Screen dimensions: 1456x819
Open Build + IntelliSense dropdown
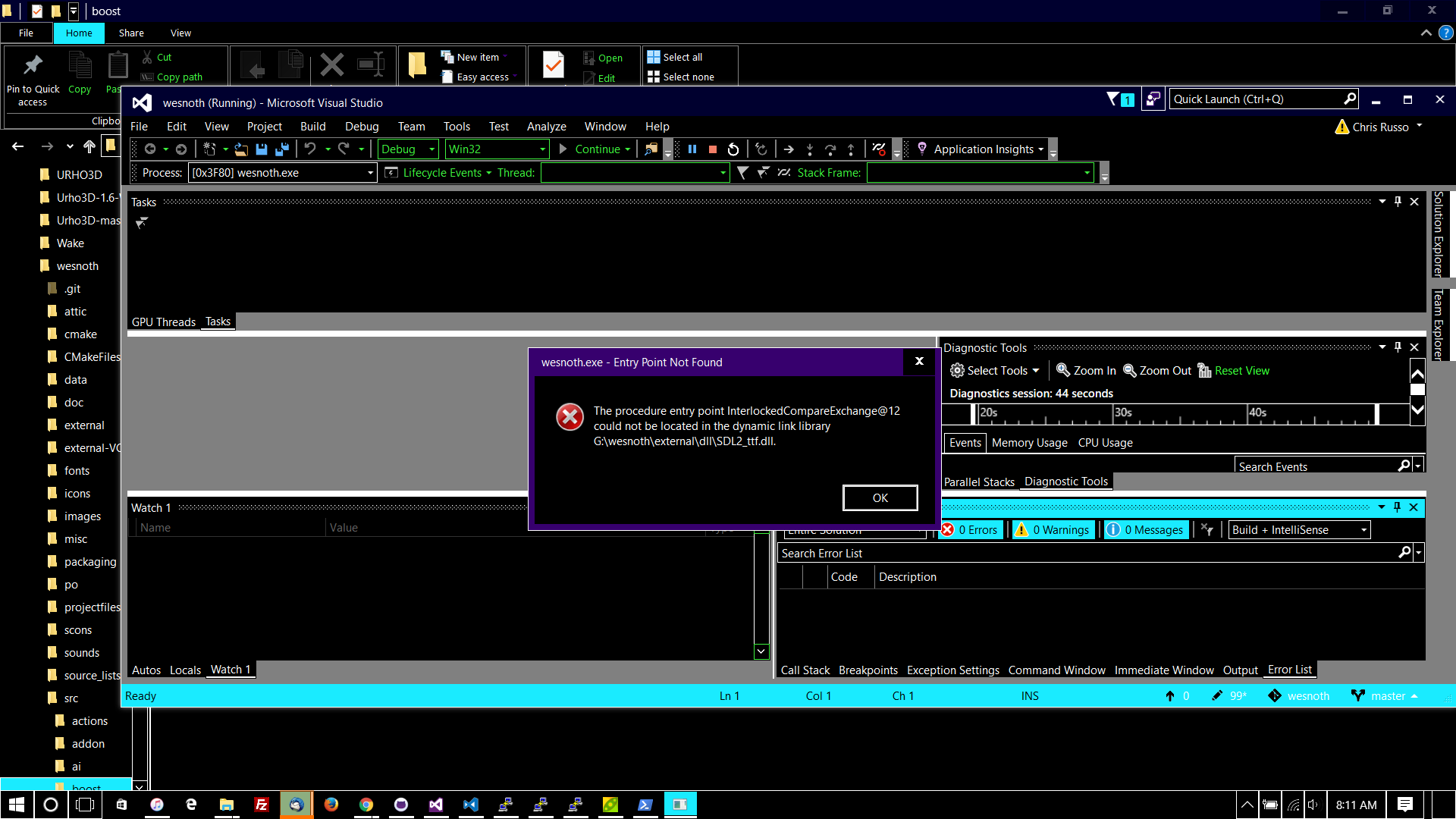coord(1299,530)
